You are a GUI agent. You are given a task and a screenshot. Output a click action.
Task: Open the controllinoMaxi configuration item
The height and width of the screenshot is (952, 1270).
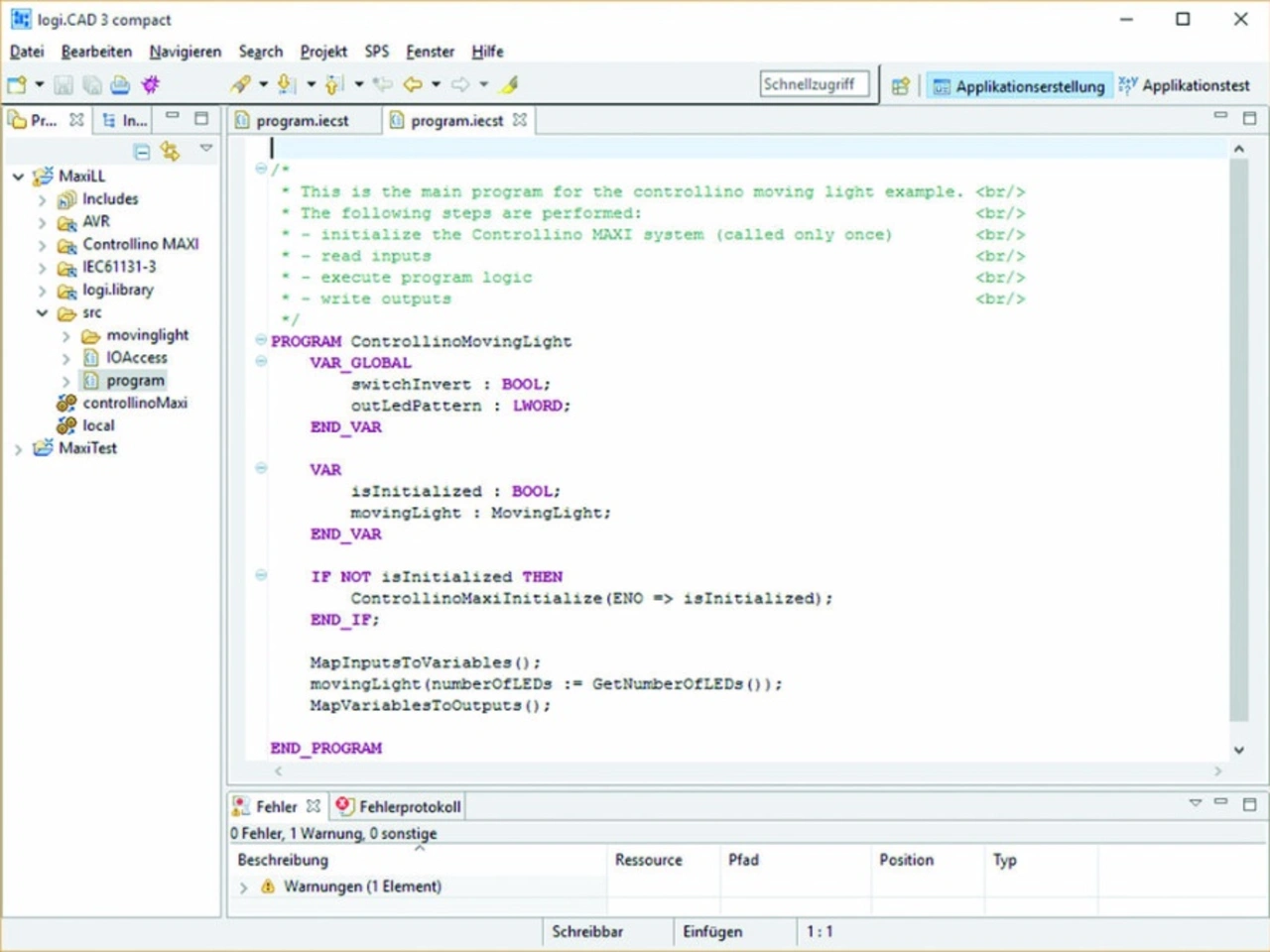pyautogui.click(x=134, y=404)
